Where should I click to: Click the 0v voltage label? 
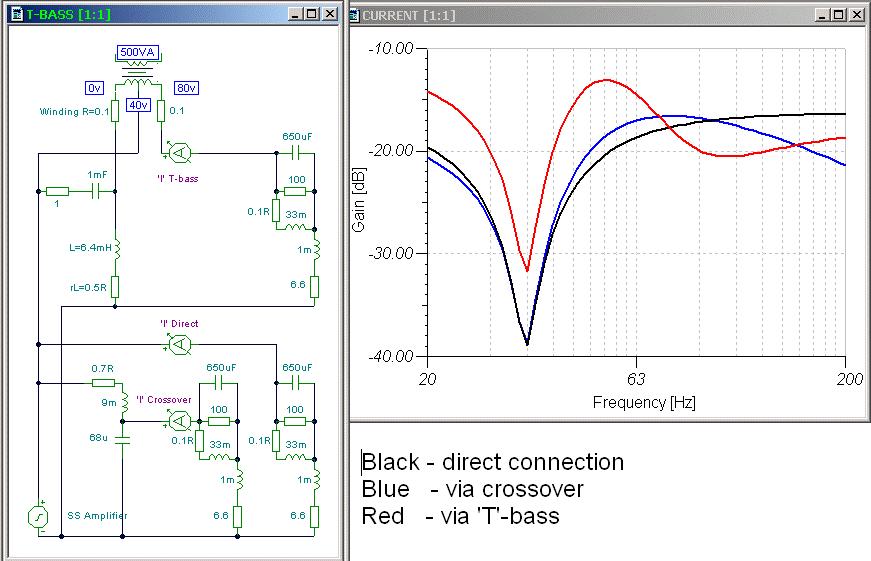94,88
